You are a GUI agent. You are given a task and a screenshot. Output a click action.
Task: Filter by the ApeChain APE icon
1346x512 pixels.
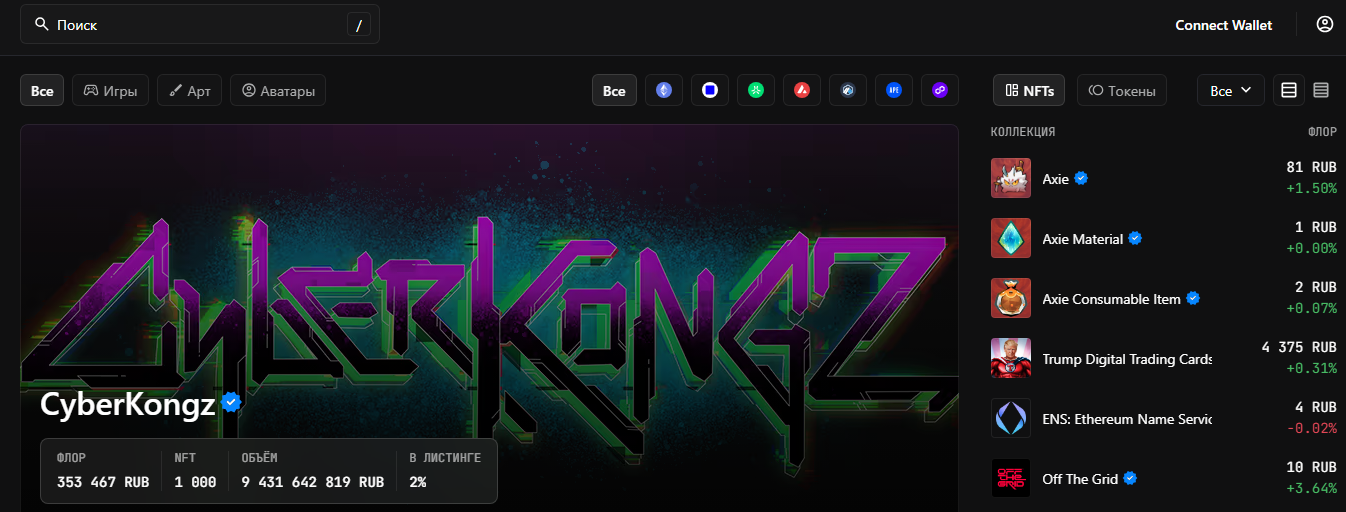pyautogui.click(x=894, y=90)
